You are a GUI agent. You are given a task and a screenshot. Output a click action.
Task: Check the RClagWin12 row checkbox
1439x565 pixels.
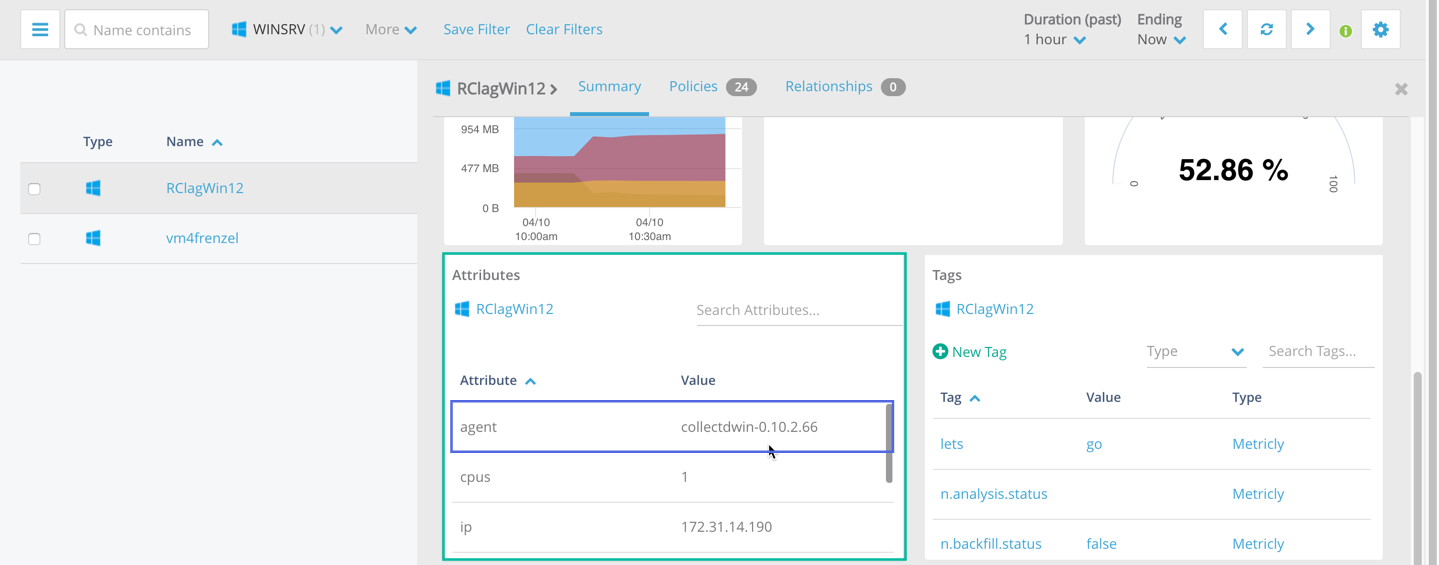(34, 189)
